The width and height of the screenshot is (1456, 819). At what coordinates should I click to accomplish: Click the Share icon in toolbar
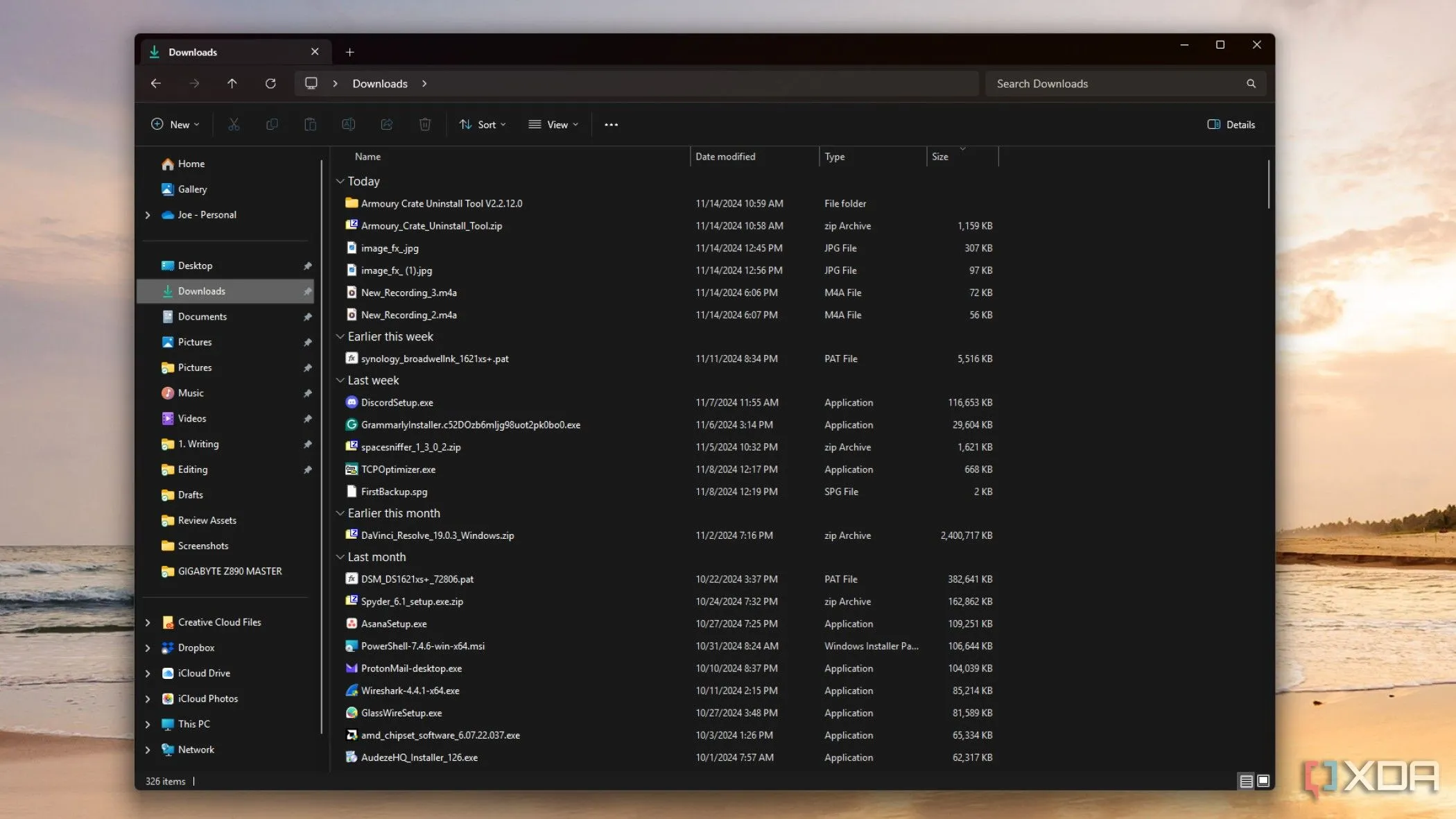[387, 124]
